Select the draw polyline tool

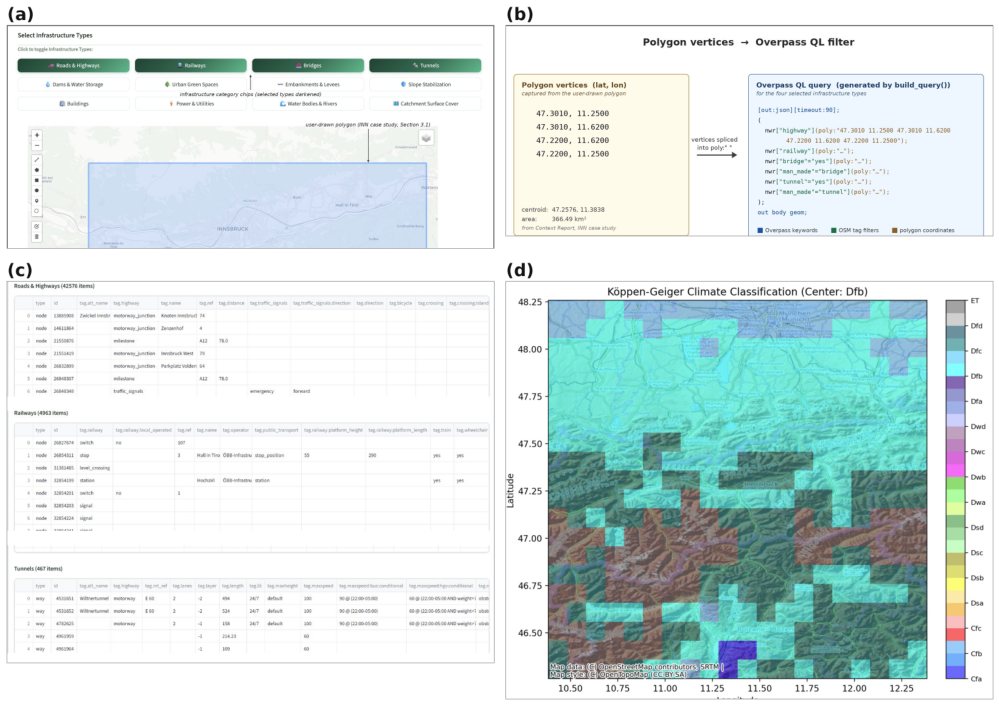[37, 160]
